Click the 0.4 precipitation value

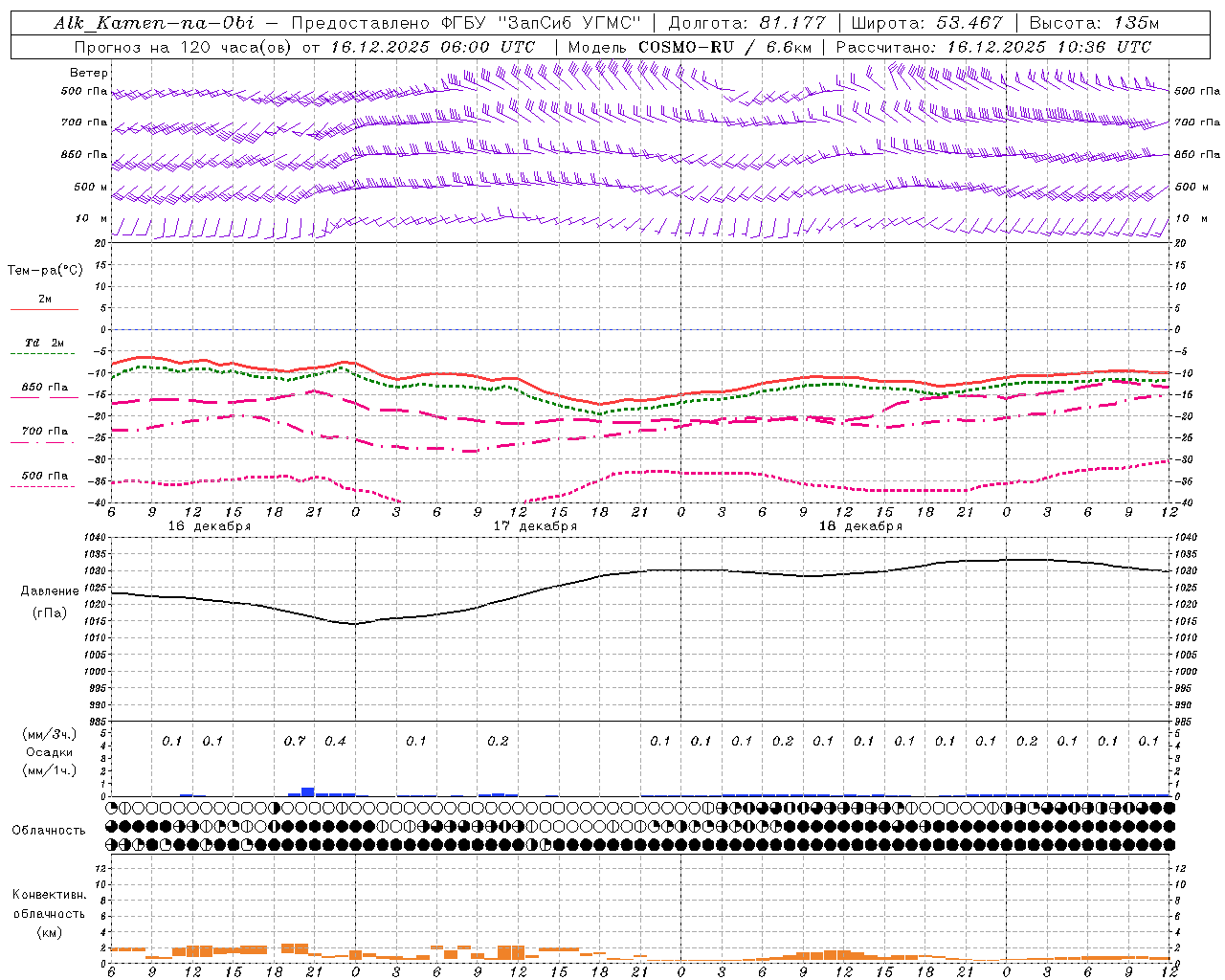335,741
